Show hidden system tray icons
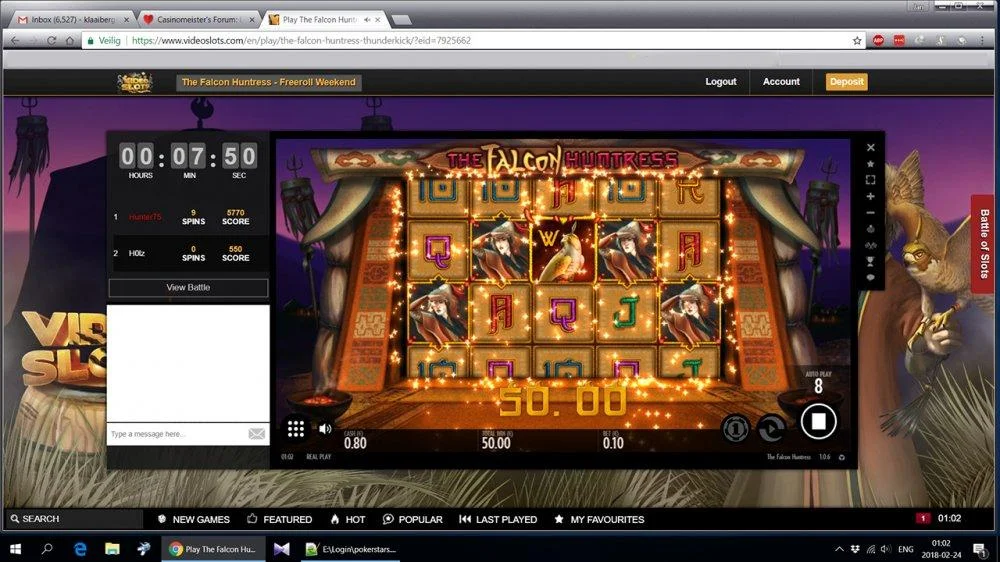Screen dimensions: 1000x562 click(x=839, y=549)
